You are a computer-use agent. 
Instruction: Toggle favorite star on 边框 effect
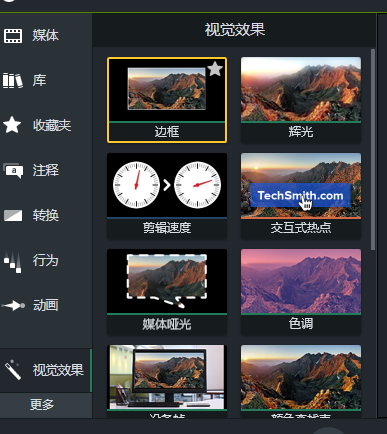click(x=215, y=69)
